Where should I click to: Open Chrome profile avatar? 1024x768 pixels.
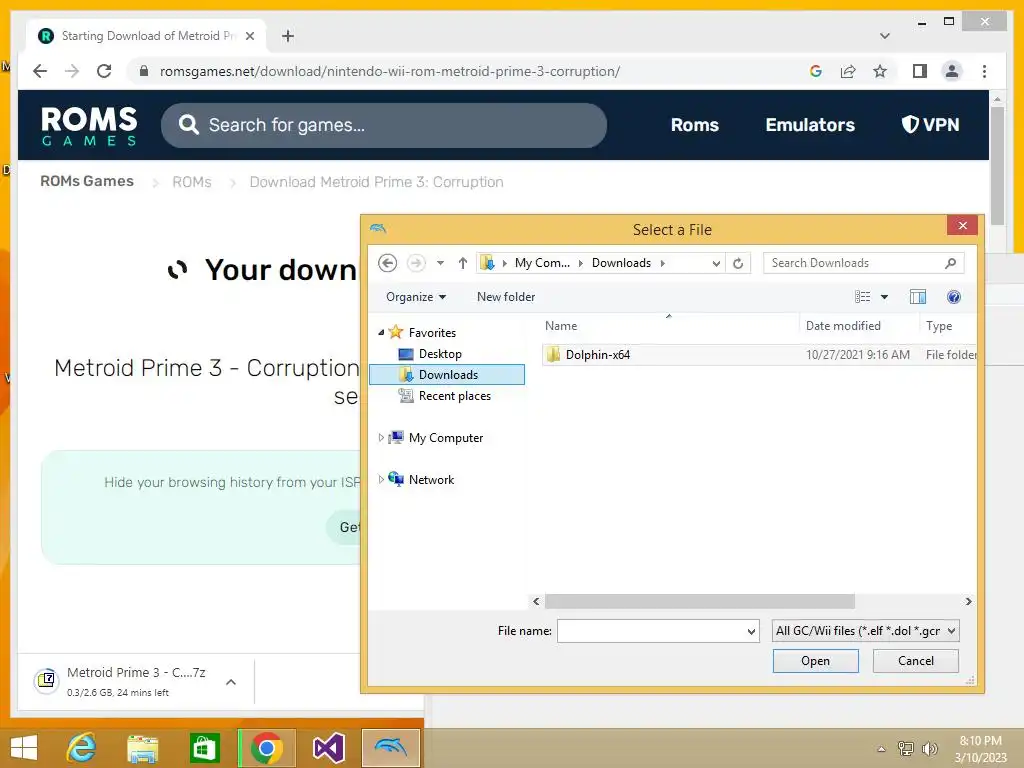[952, 71]
